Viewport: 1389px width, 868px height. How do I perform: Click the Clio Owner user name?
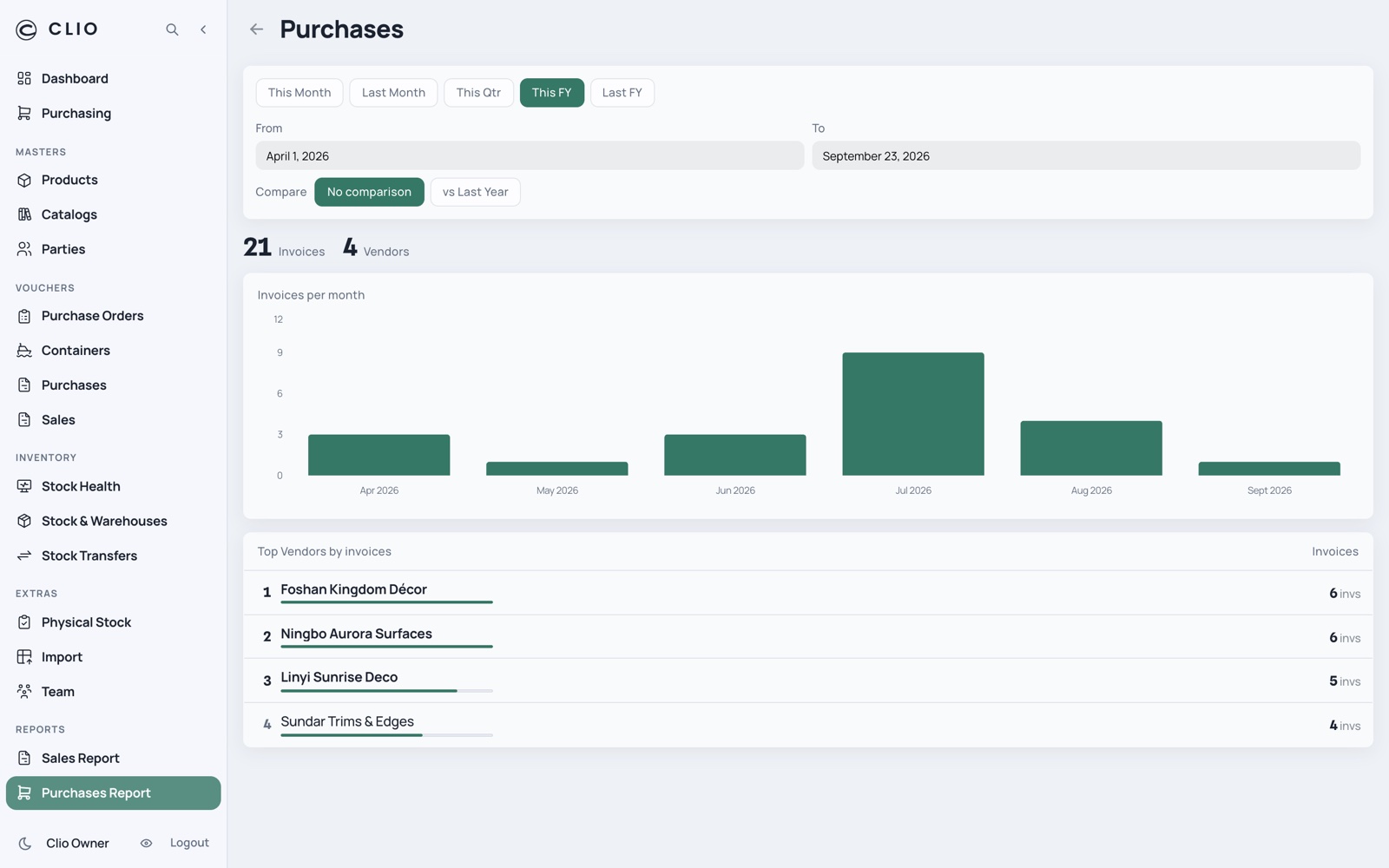pos(77,843)
